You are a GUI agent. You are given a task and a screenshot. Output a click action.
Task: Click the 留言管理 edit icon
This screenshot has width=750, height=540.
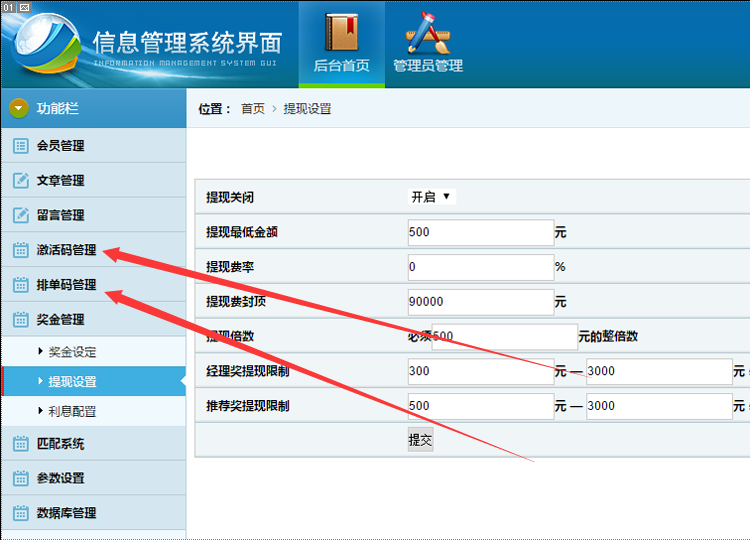[21, 215]
